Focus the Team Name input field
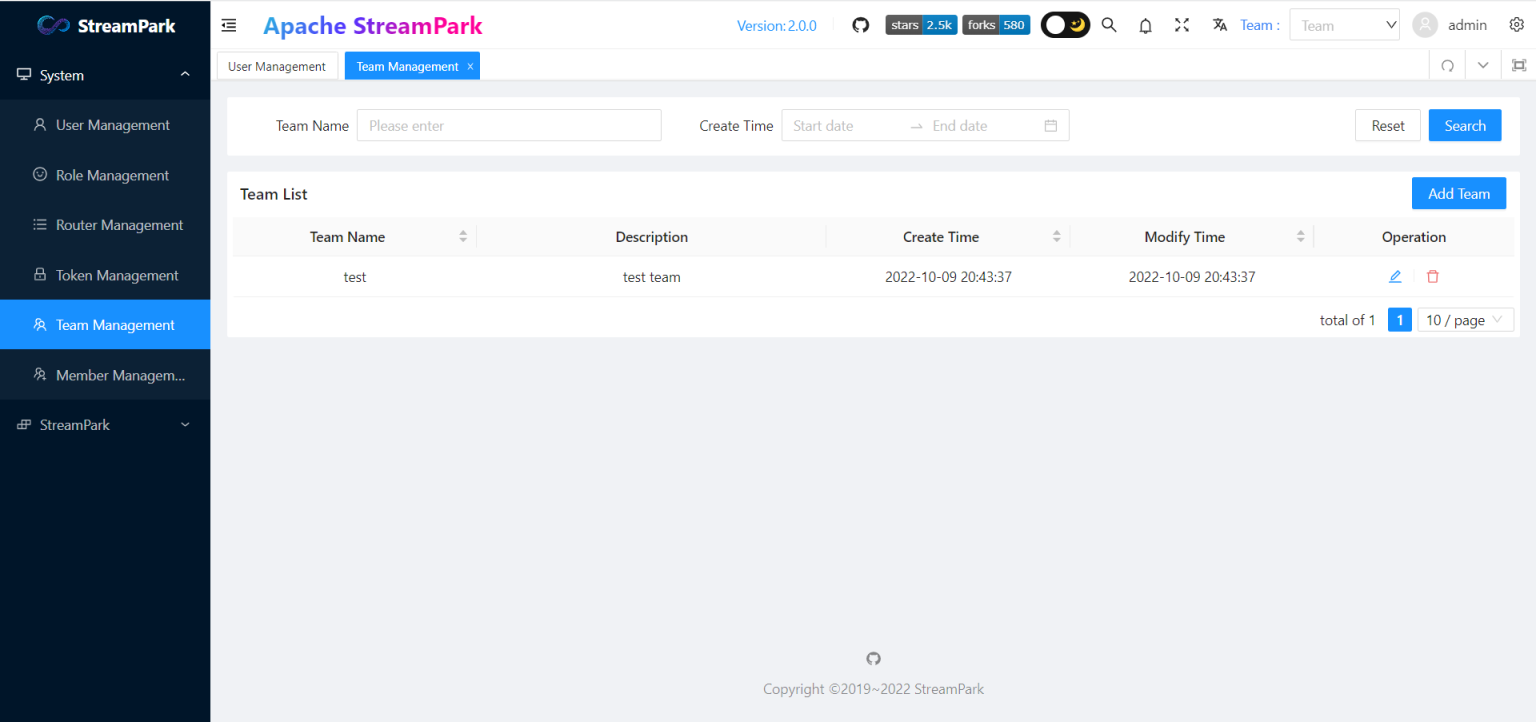The height and width of the screenshot is (722, 1536). pos(509,125)
